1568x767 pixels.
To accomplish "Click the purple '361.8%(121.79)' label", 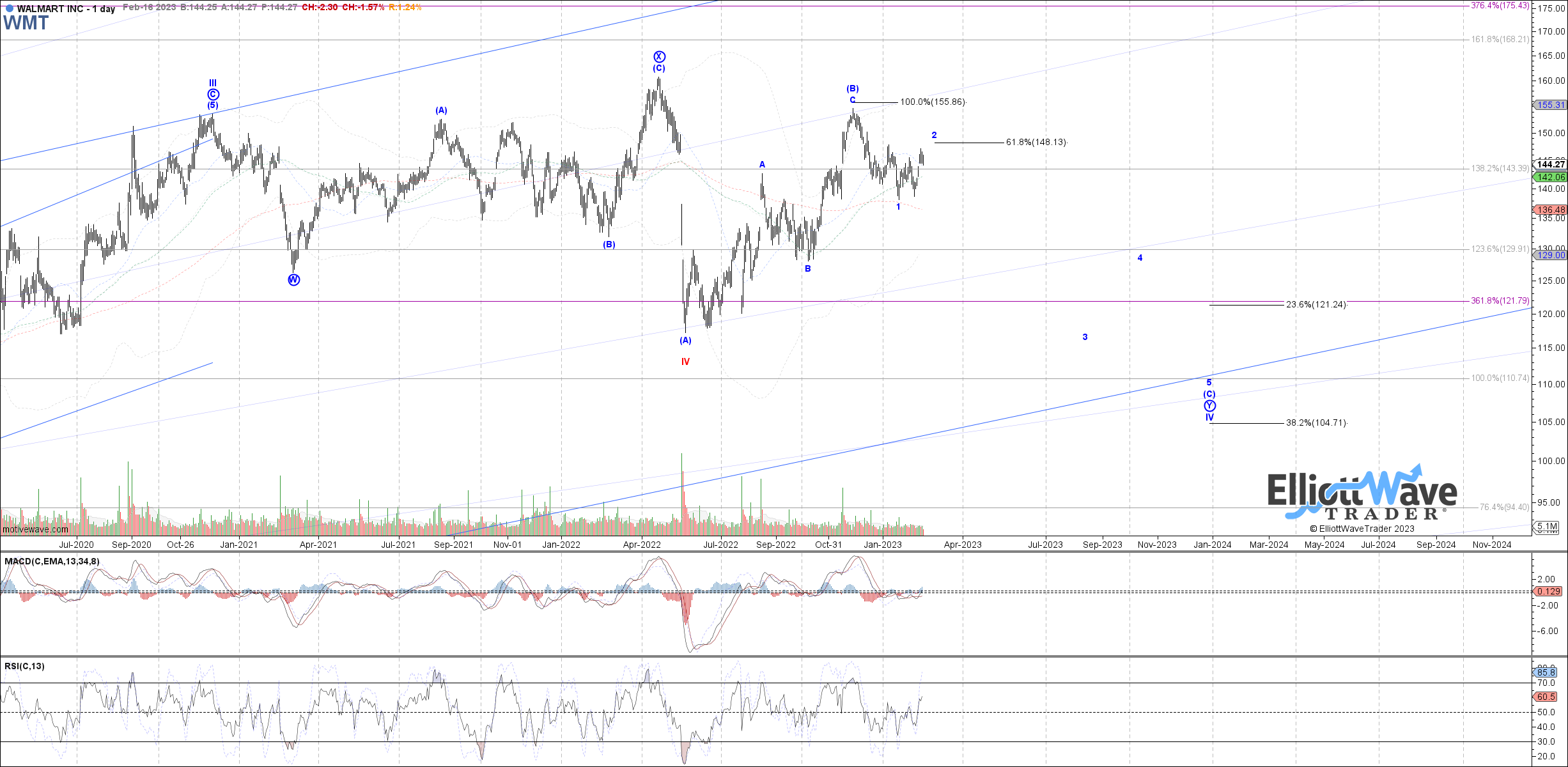I will [1499, 300].
